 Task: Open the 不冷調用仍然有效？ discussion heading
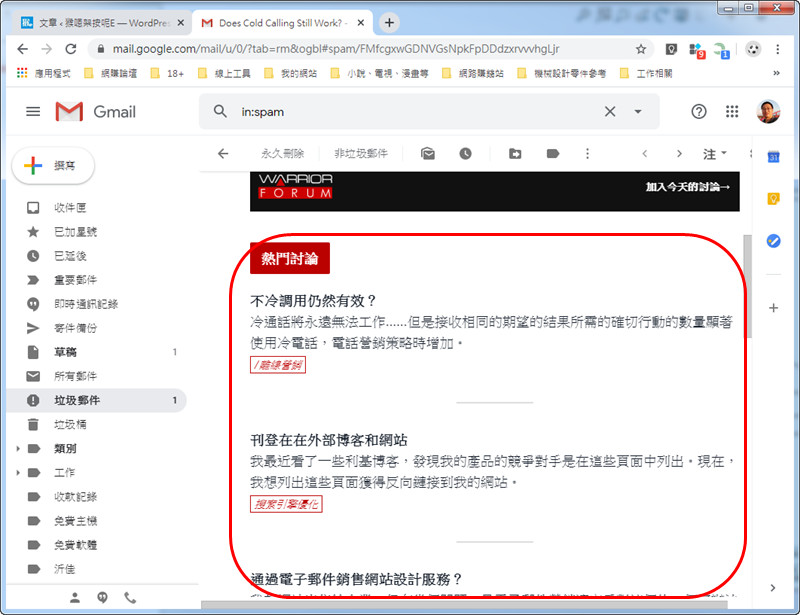click(313, 301)
